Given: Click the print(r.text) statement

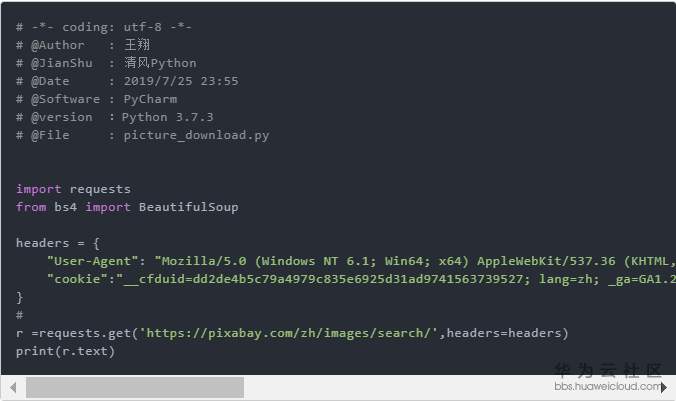Looking at the screenshot, I should (x=66, y=351).
